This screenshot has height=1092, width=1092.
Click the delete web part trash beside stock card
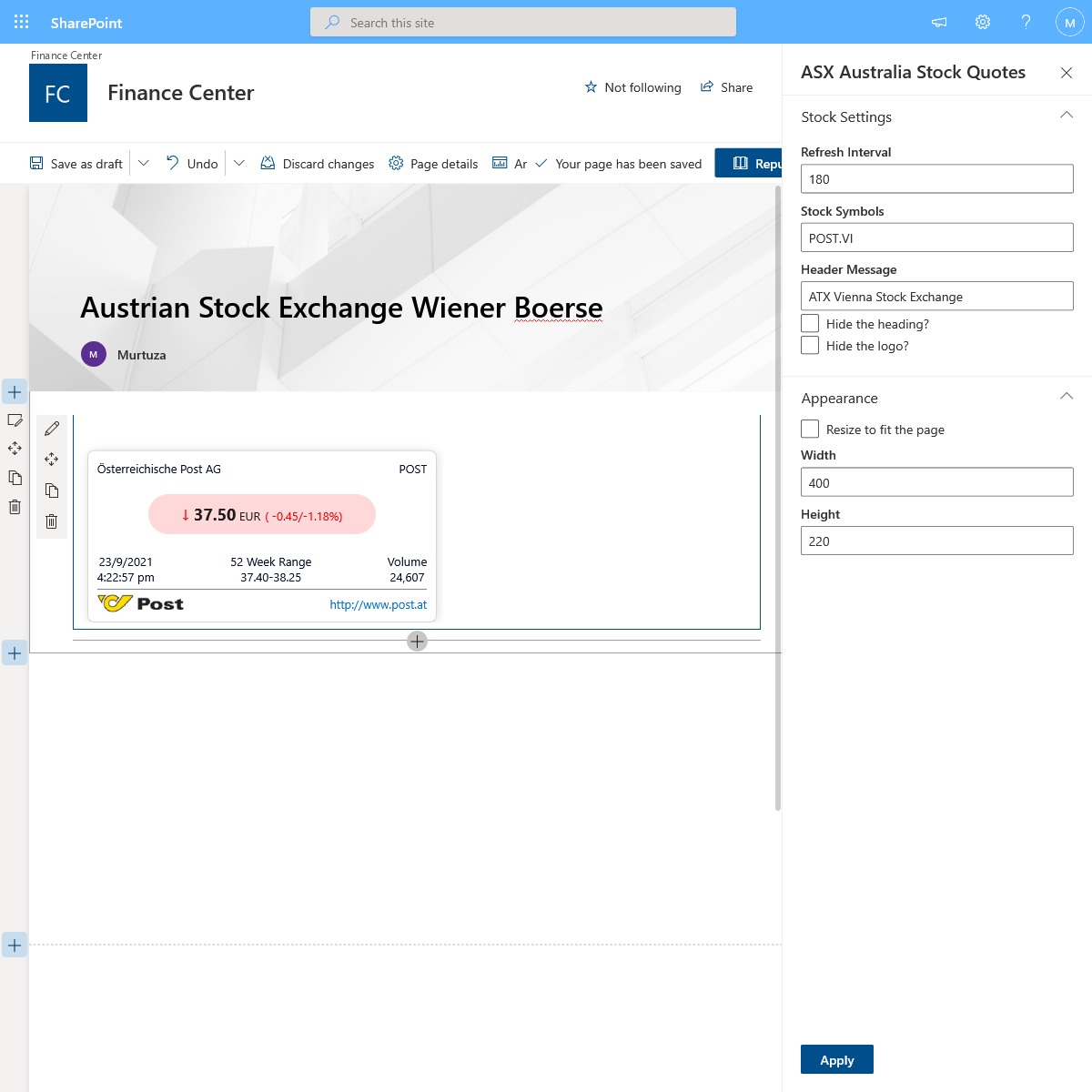point(52,521)
